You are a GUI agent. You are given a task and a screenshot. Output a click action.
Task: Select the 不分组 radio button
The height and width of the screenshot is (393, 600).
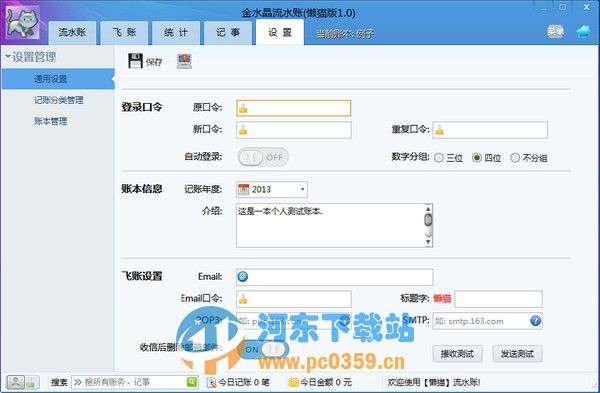[x=515, y=158]
